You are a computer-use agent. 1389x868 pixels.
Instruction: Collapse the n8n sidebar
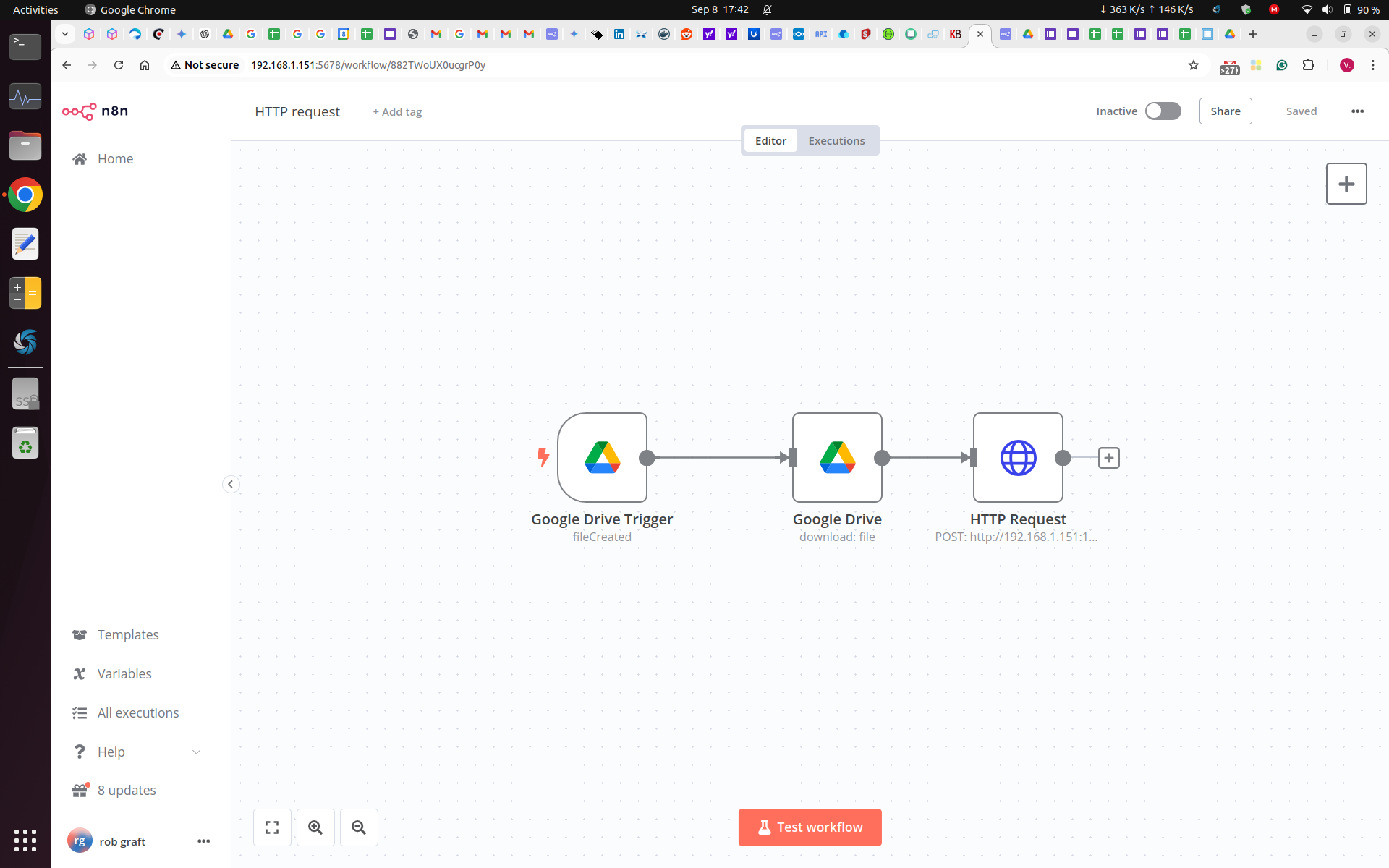coord(230,484)
